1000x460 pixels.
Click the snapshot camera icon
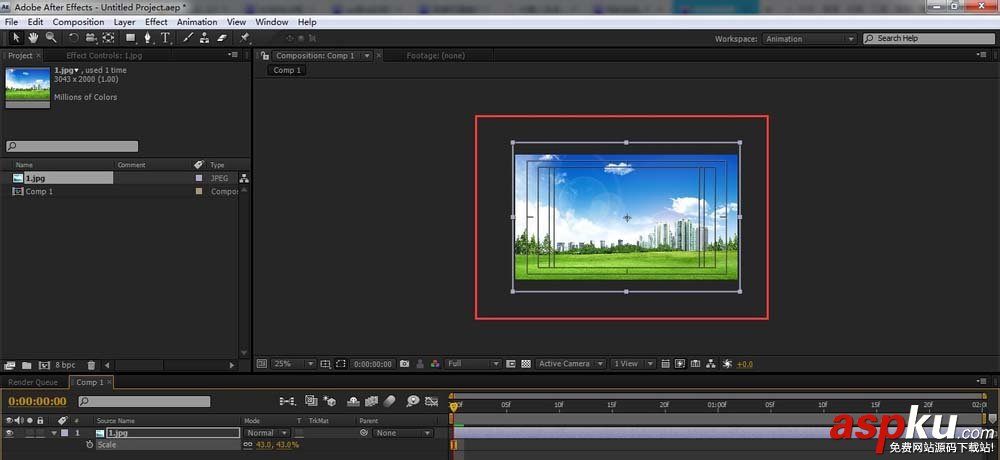[x=404, y=364]
